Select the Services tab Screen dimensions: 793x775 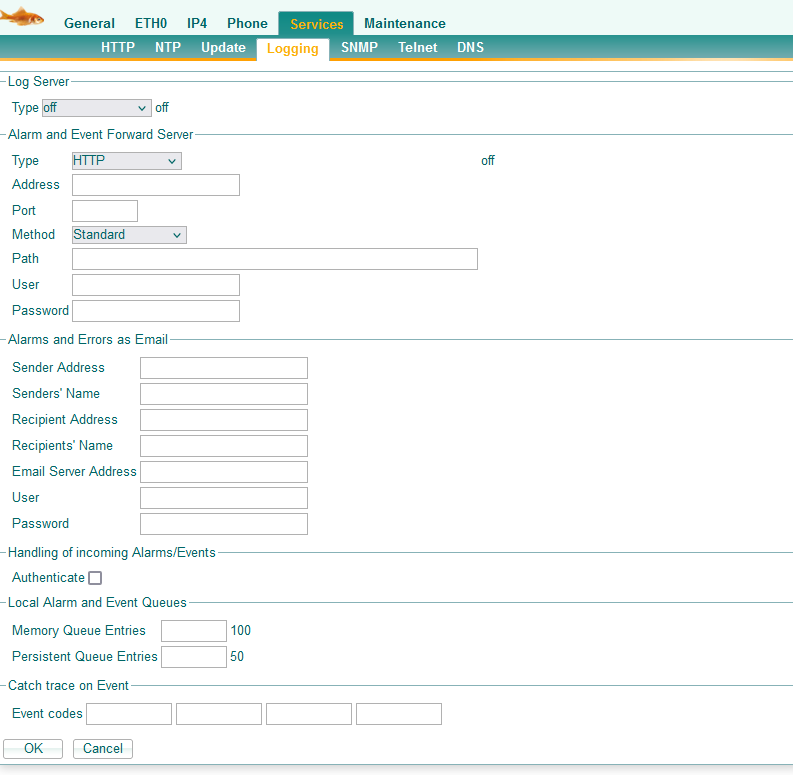click(x=316, y=24)
